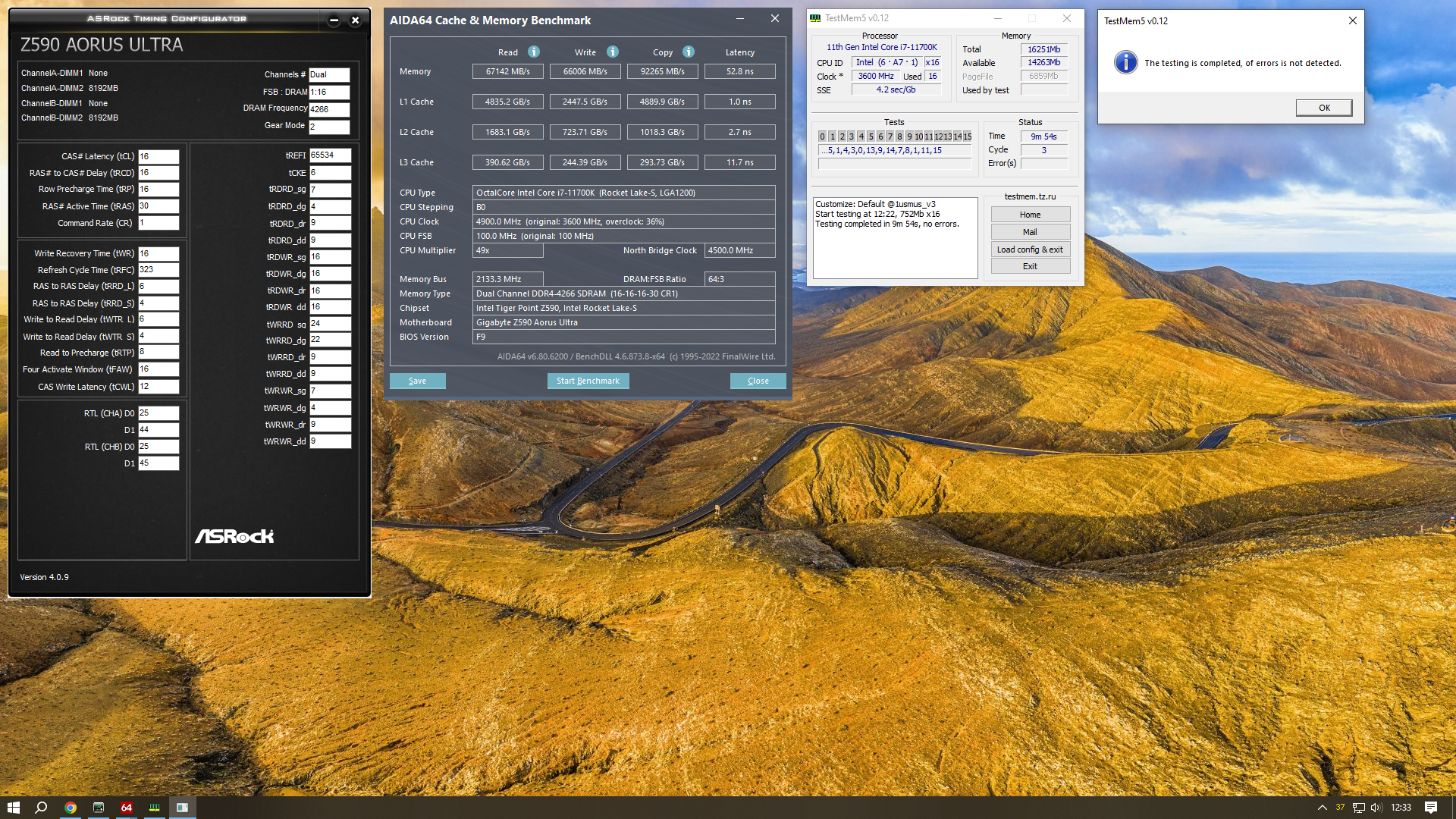Click the tCKE value field
The image size is (1456, 819).
[x=330, y=173]
